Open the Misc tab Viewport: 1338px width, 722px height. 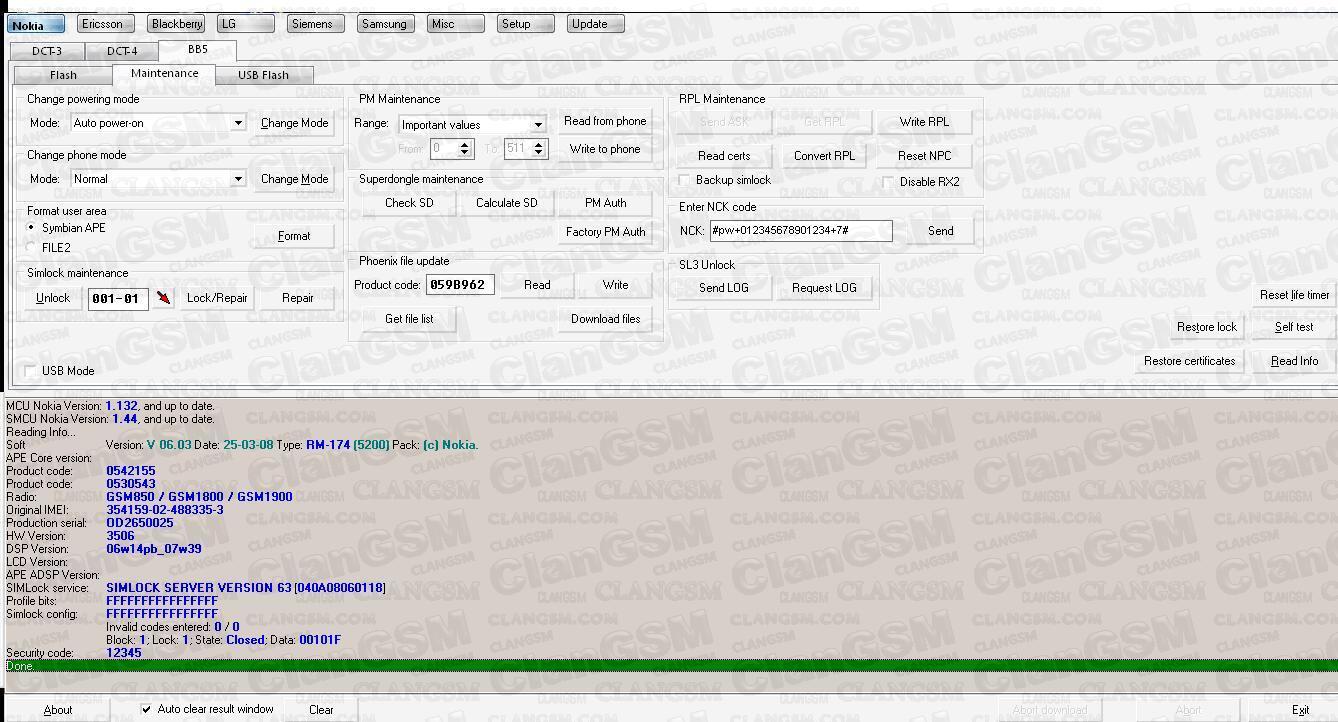(456, 24)
